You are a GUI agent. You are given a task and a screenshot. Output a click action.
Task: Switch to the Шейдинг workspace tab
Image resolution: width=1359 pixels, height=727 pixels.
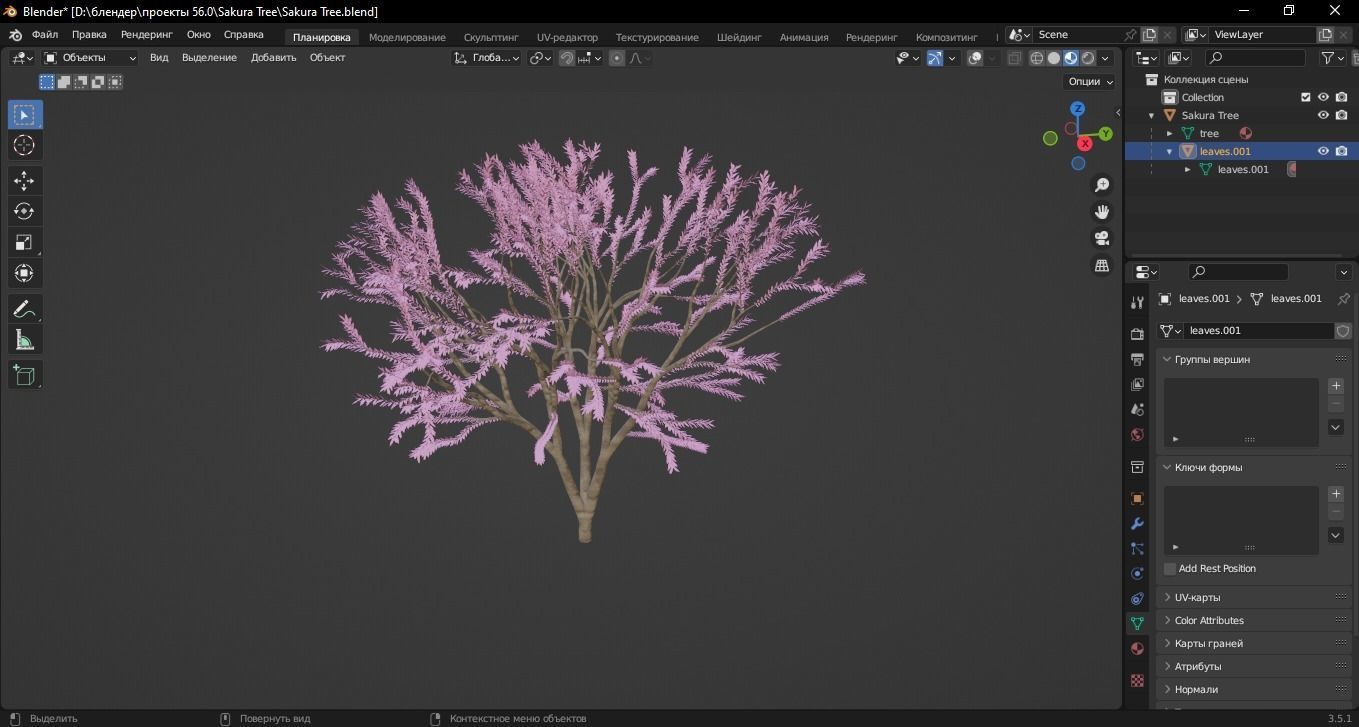[x=739, y=37]
